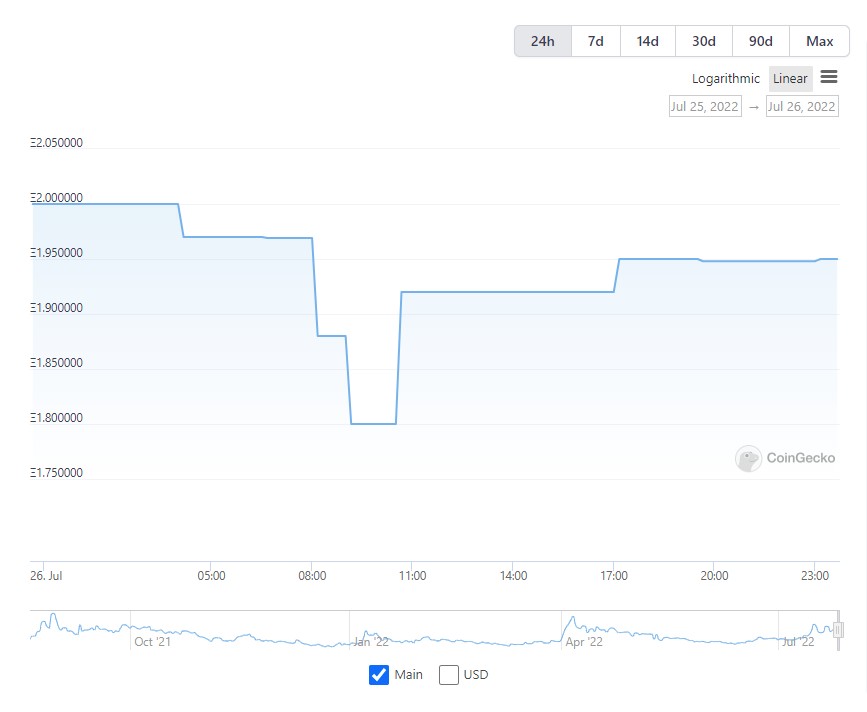The width and height of the screenshot is (867, 712).
Task: Enable the USD checkbox
Action: [x=448, y=675]
